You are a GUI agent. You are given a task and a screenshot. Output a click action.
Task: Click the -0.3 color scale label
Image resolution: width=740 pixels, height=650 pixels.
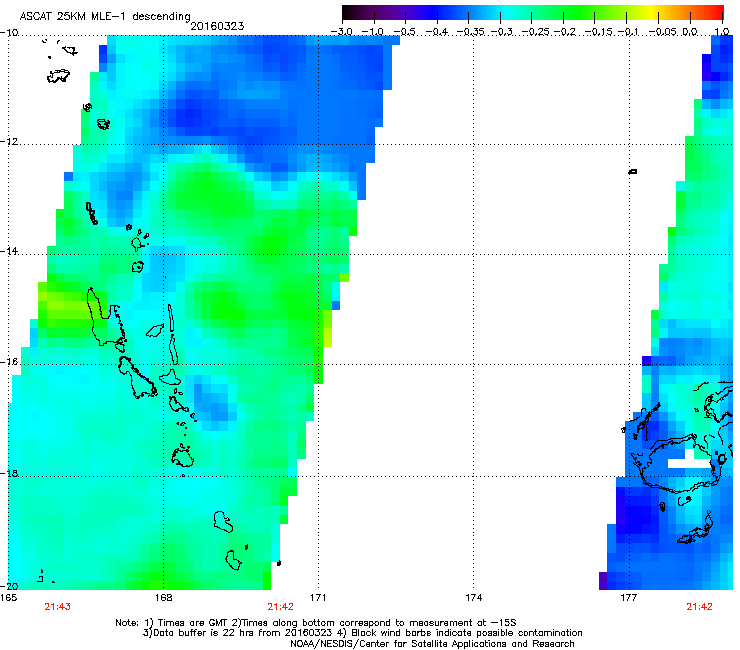[x=502, y=32]
